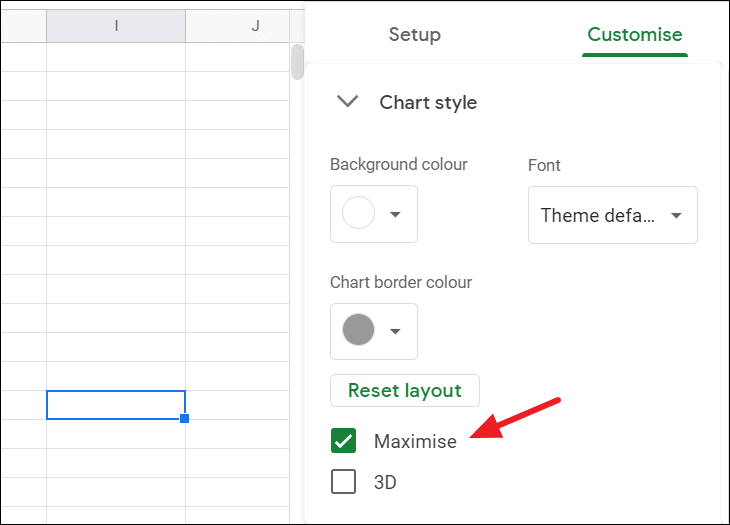Click the 3D label text
Screen dimensions: 730x525
385,482
